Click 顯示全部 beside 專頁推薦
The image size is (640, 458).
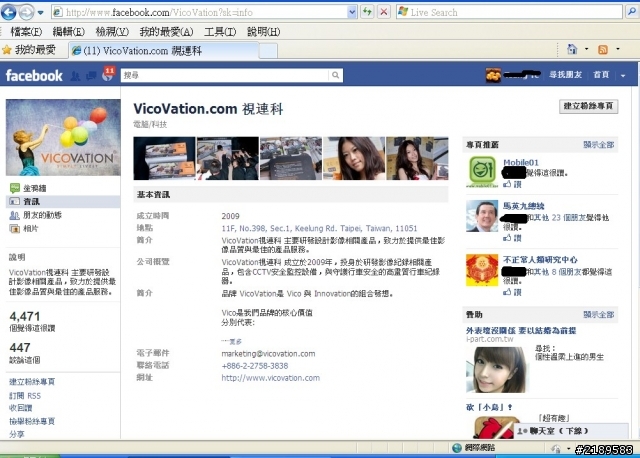pyautogui.click(x=598, y=145)
